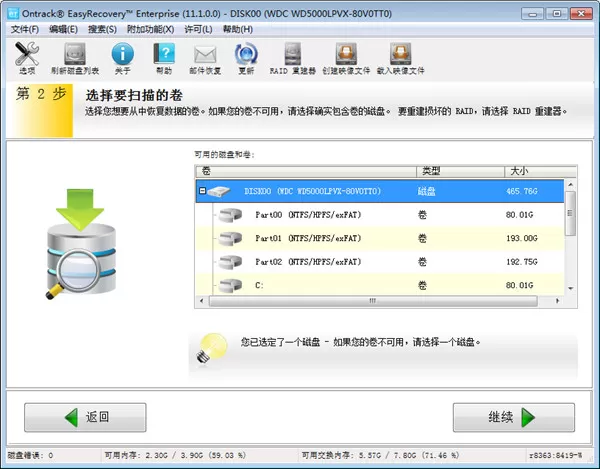Click the r8363:8419 build text
The height and width of the screenshot is (469, 600).
point(555,456)
